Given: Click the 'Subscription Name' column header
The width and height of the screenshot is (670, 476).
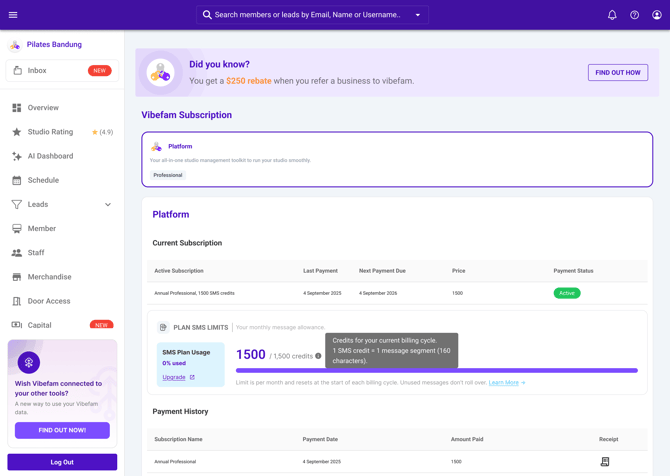Looking at the screenshot, I should [x=178, y=439].
